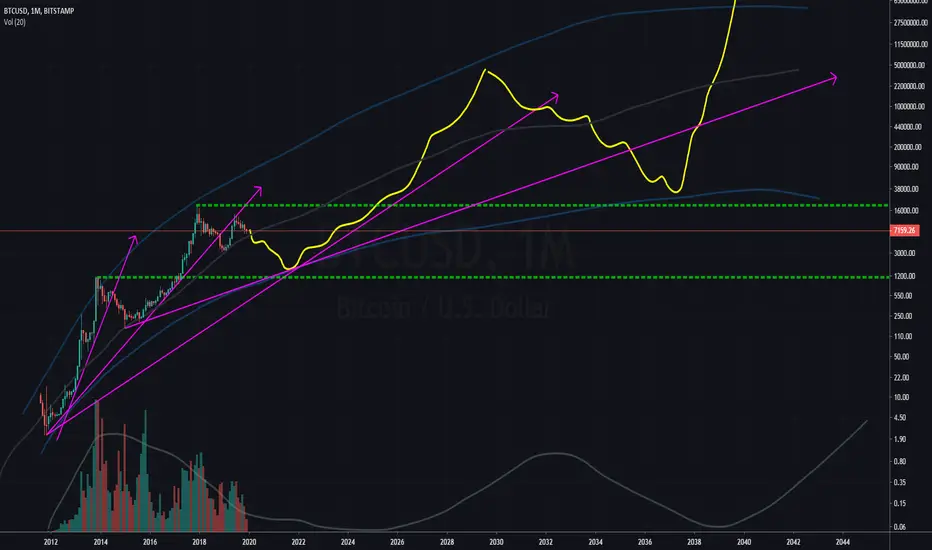Click the BTCUSD, 1M, BITSTAMP symbol title
The width and height of the screenshot is (932, 550).
[39, 11]
